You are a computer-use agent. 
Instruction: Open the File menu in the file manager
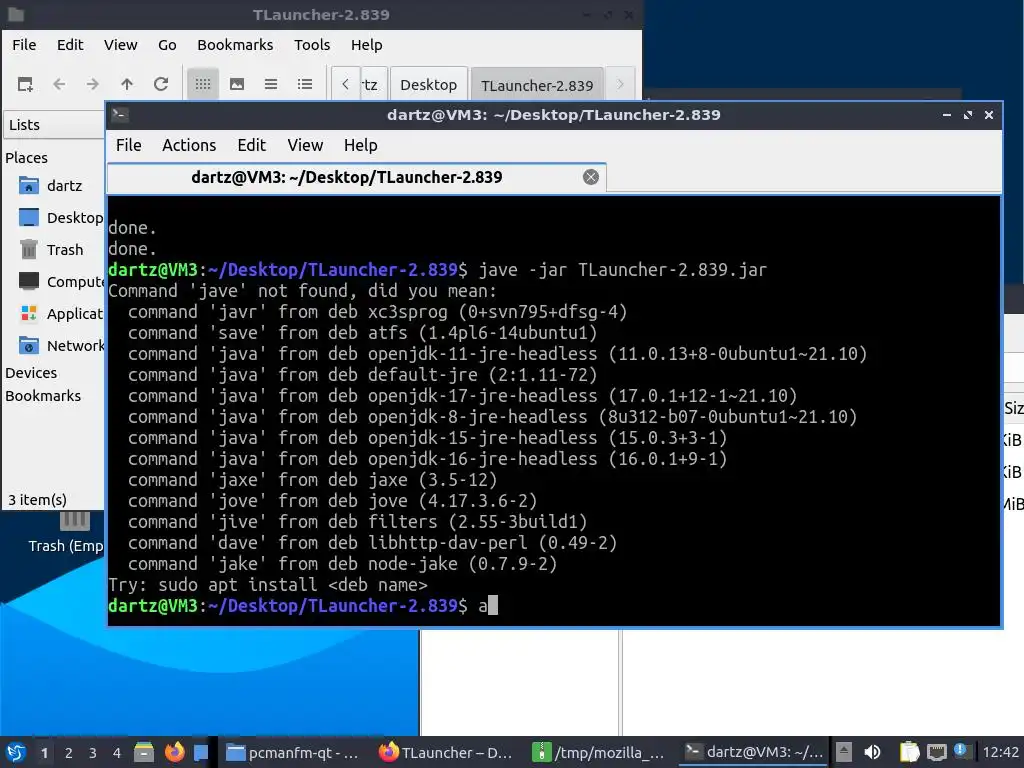pos(24,45)
